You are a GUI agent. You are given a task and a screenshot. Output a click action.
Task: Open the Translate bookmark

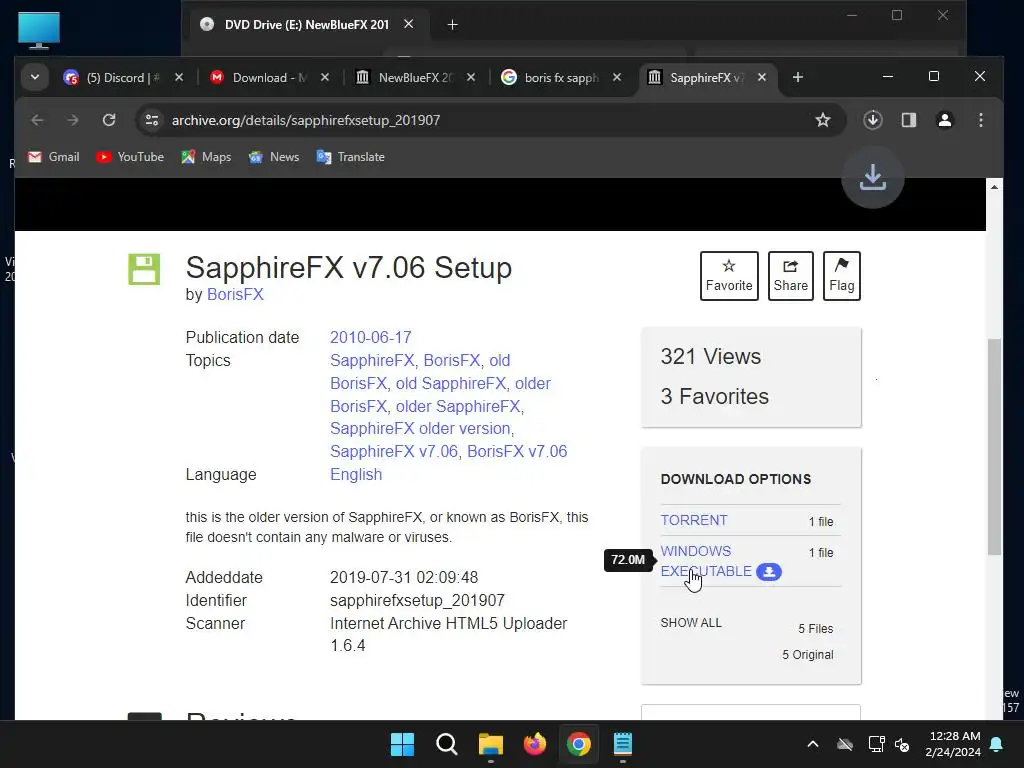(351, 157)
